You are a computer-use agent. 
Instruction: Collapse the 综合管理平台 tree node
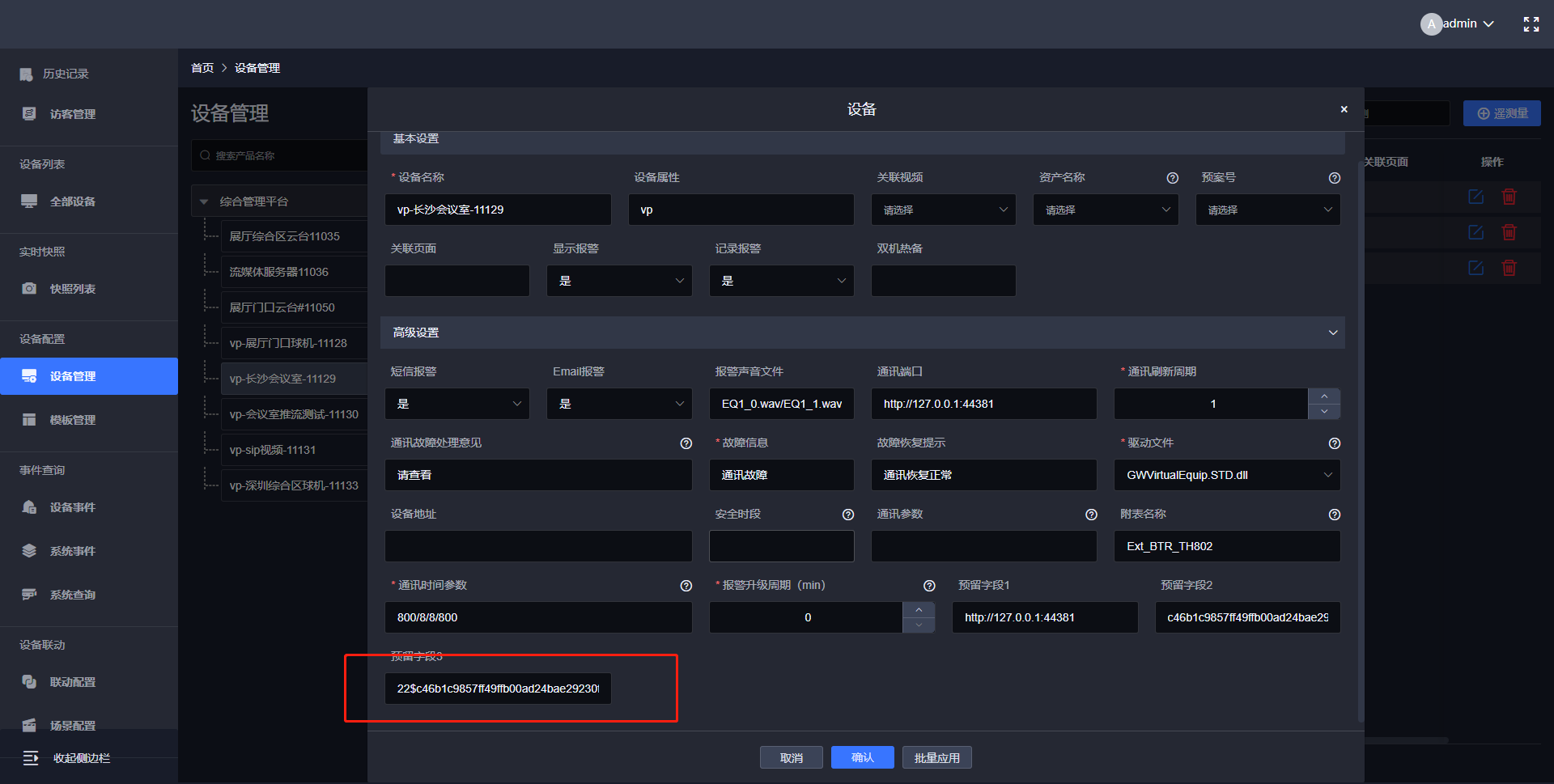tap(204, 201)
